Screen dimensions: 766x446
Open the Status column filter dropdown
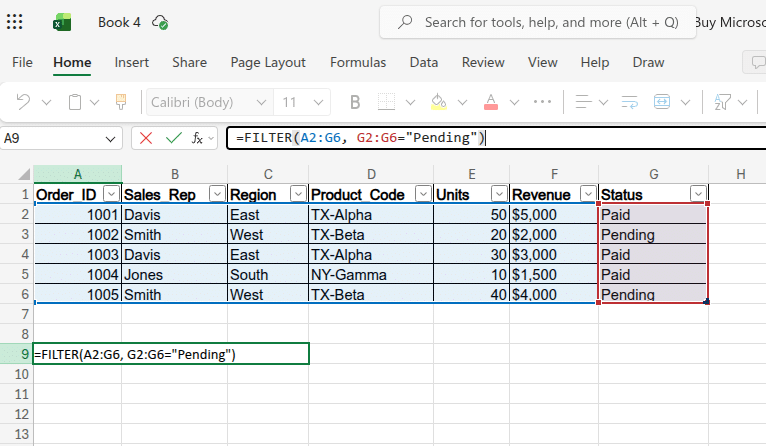tap(697, 194)
